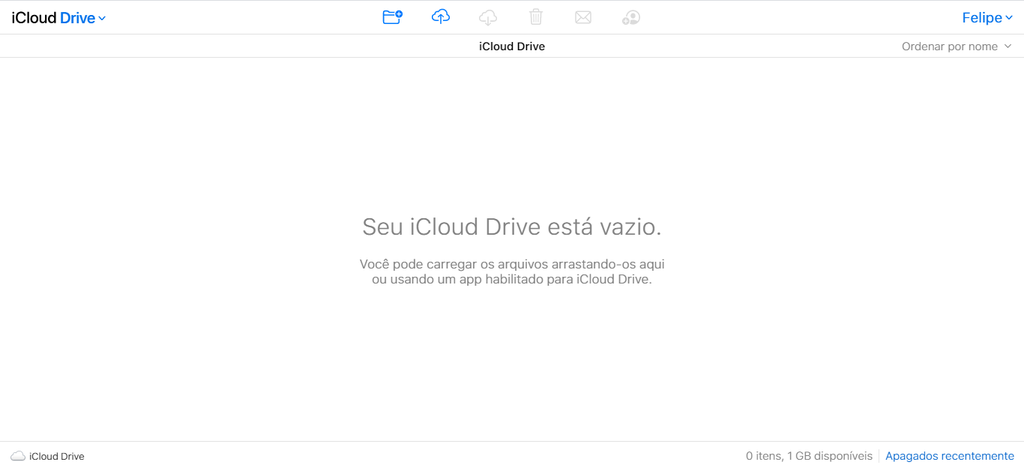Click the '0 itens, 1 GB disponíveis' status text
This screenshot has height=468, width=1024.
click(x=809, y=456)
